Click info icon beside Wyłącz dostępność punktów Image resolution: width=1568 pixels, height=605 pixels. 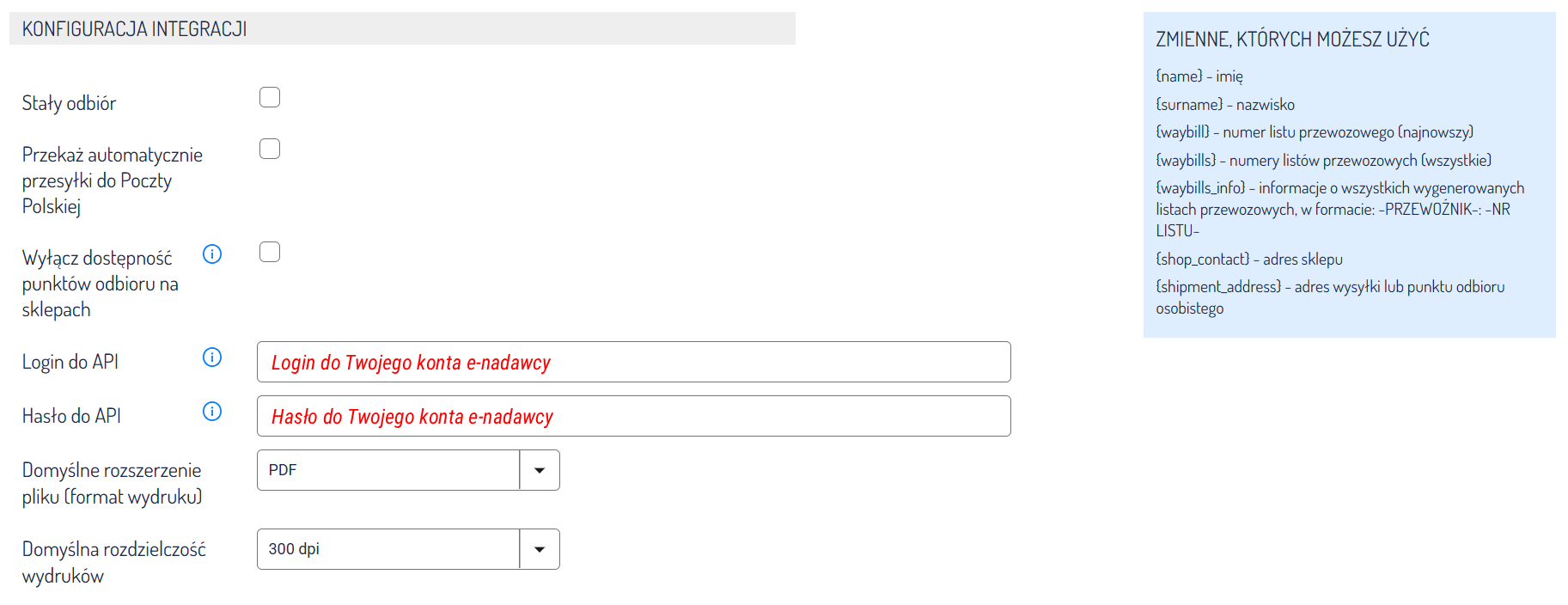click(x=212, y=254)
